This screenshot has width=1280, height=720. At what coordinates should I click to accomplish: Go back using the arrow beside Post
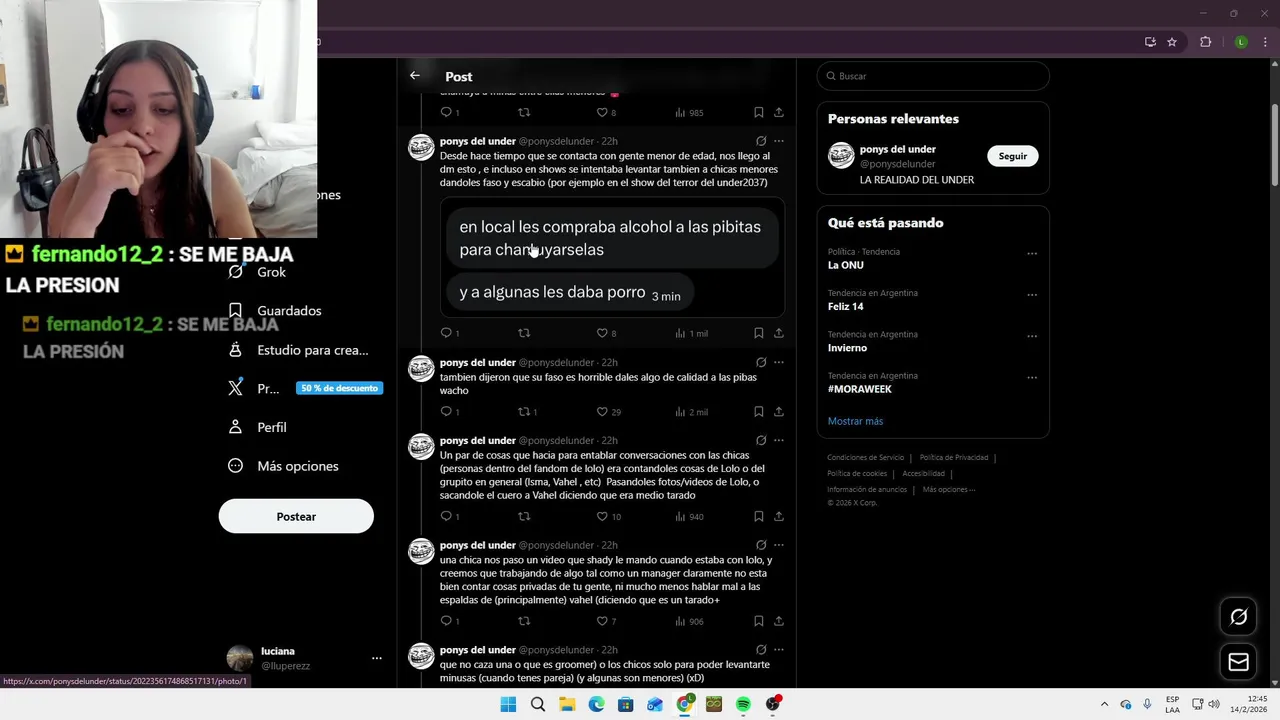[x=415, y=76]
